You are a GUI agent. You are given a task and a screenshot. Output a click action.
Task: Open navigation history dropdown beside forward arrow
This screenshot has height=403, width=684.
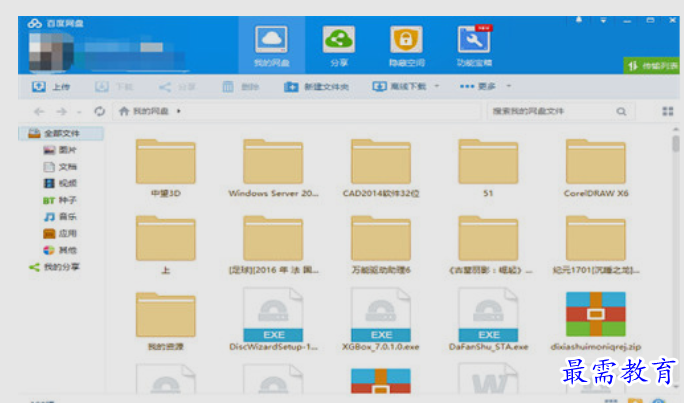(79, 112)
